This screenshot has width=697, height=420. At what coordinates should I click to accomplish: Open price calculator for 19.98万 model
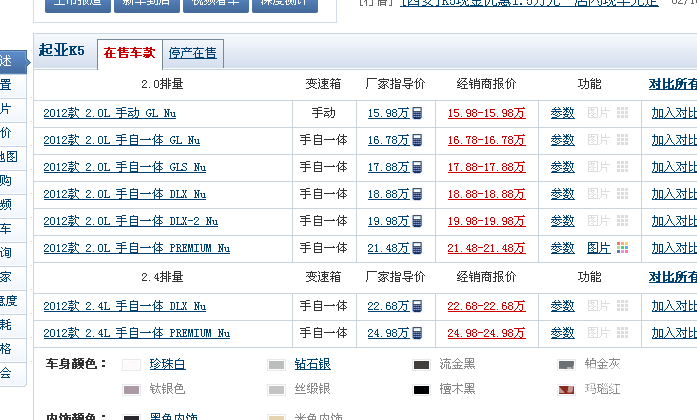point(417,221)
